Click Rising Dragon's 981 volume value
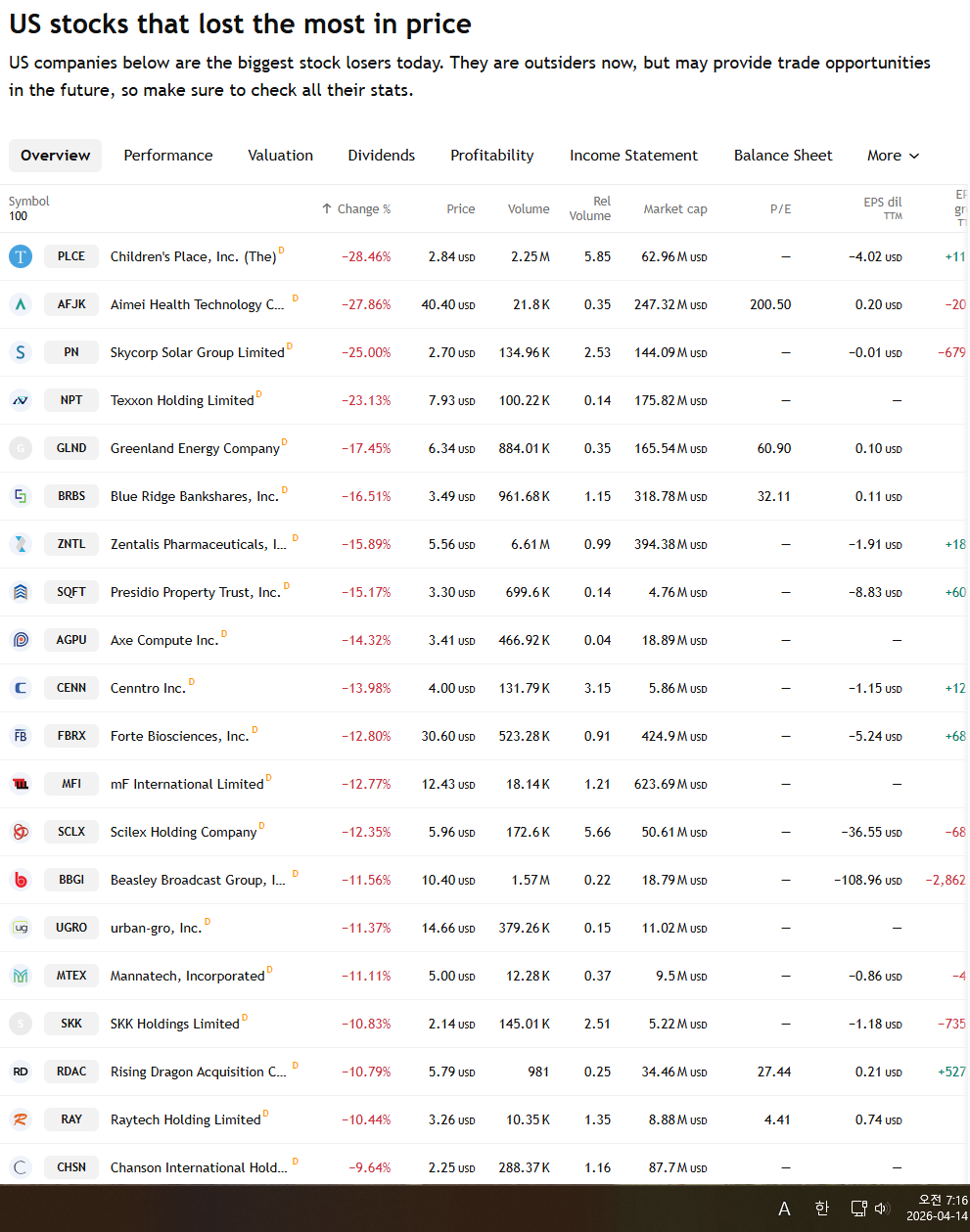This screenshot has height=1232, width=970. [538, 1072]
